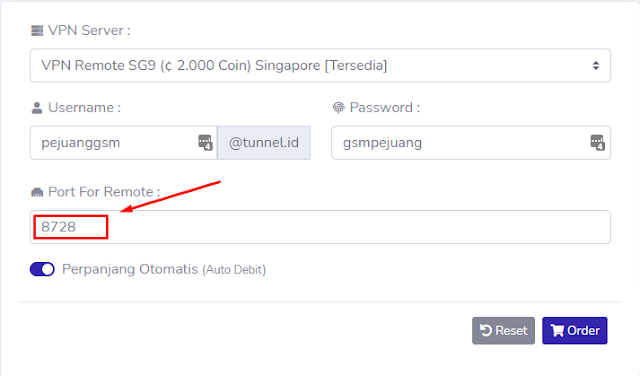The width and height of the screenshot is (640, 376).
Task: Click the @tunnel.id suffix box
Action: [264, 142]
